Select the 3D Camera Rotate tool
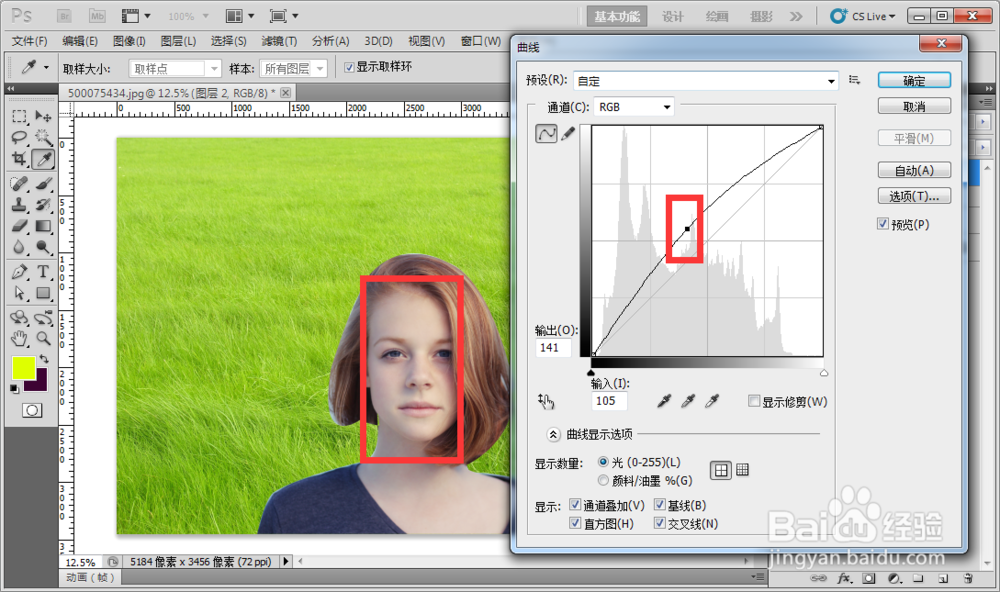 point(43,317)
